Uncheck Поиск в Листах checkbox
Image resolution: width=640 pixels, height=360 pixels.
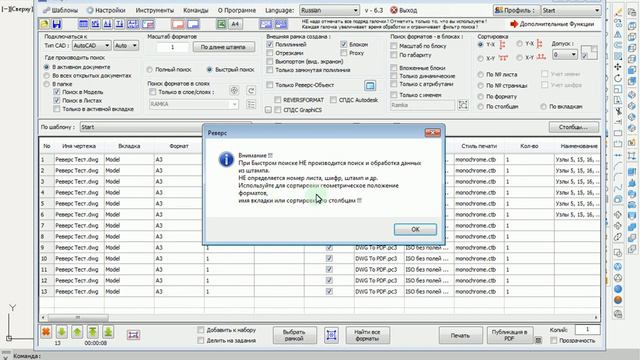coord(57,100)
